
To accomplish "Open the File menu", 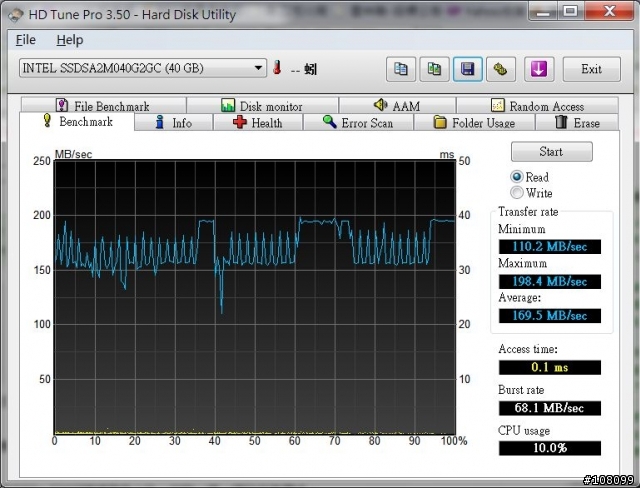I will click(x=25, y=40).
